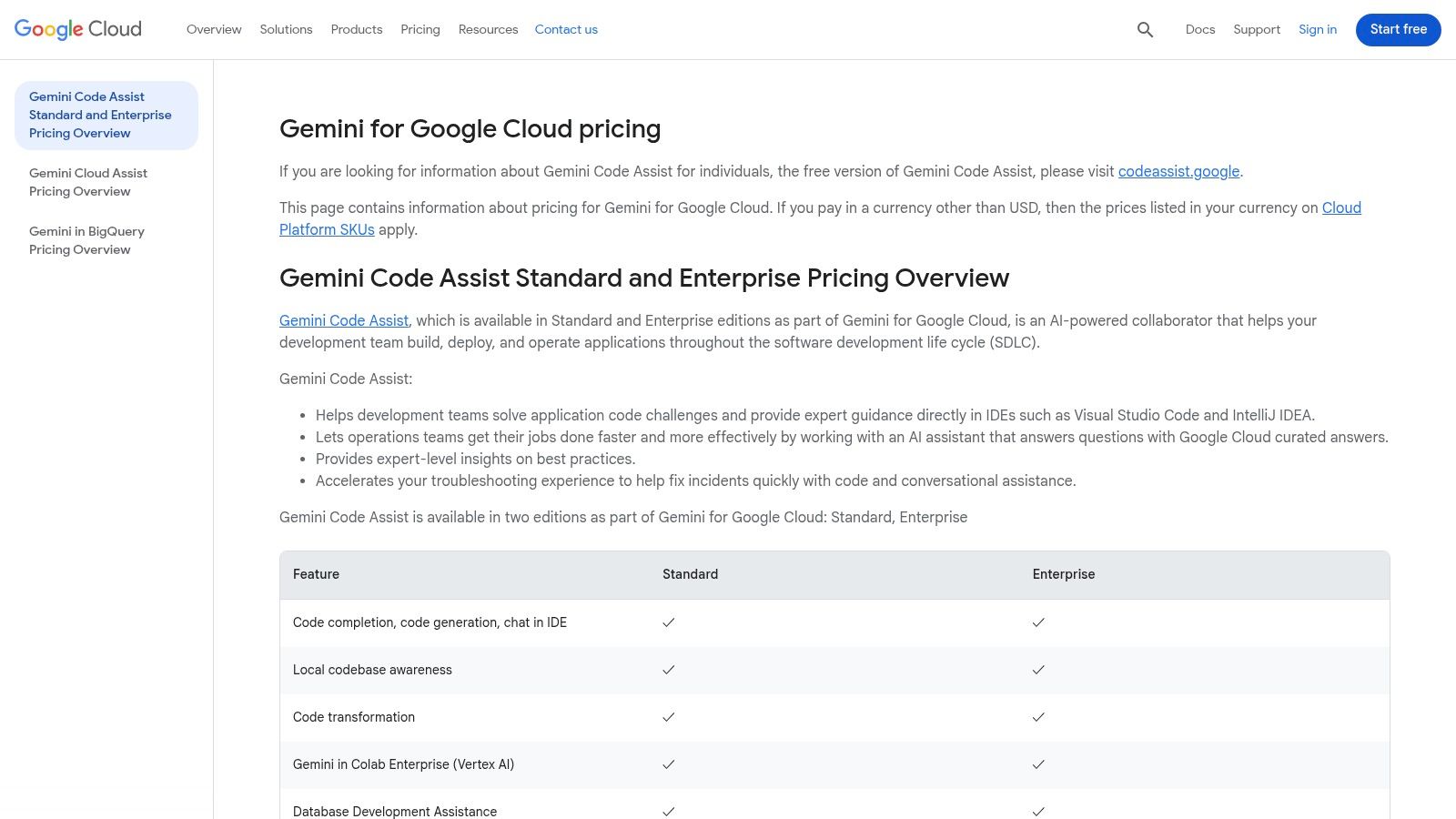Open the Cloud Platform SKUs link
Viewport: 1456px width, 819px height.
coord(327,229)
